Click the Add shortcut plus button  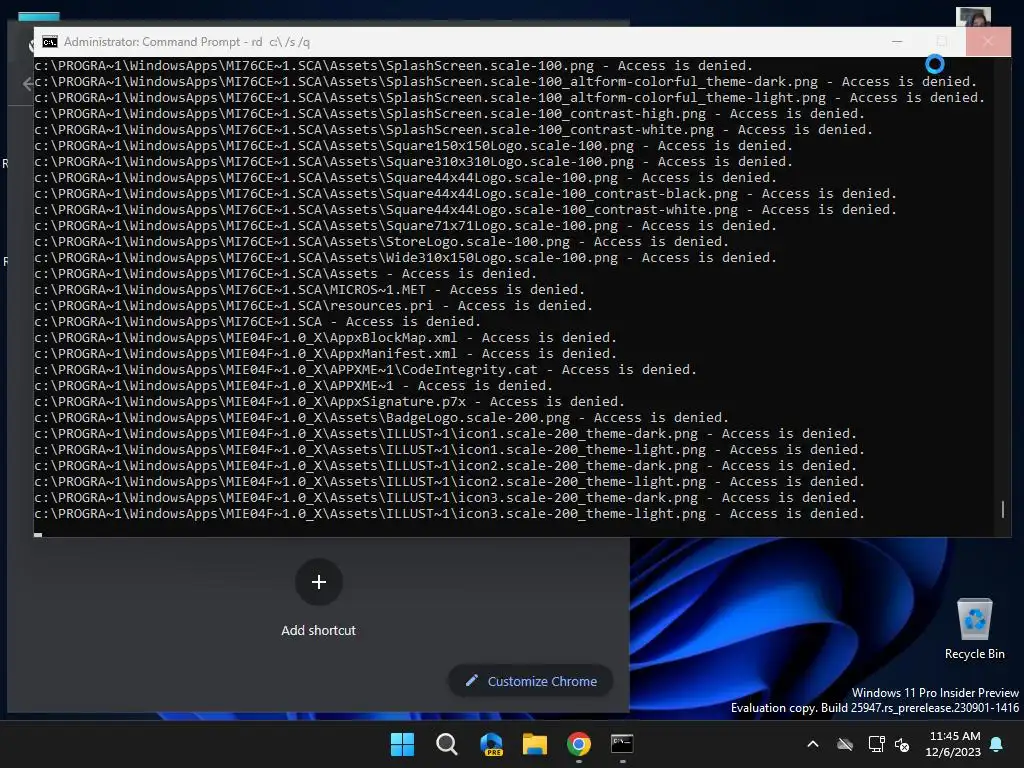(319, 582)
